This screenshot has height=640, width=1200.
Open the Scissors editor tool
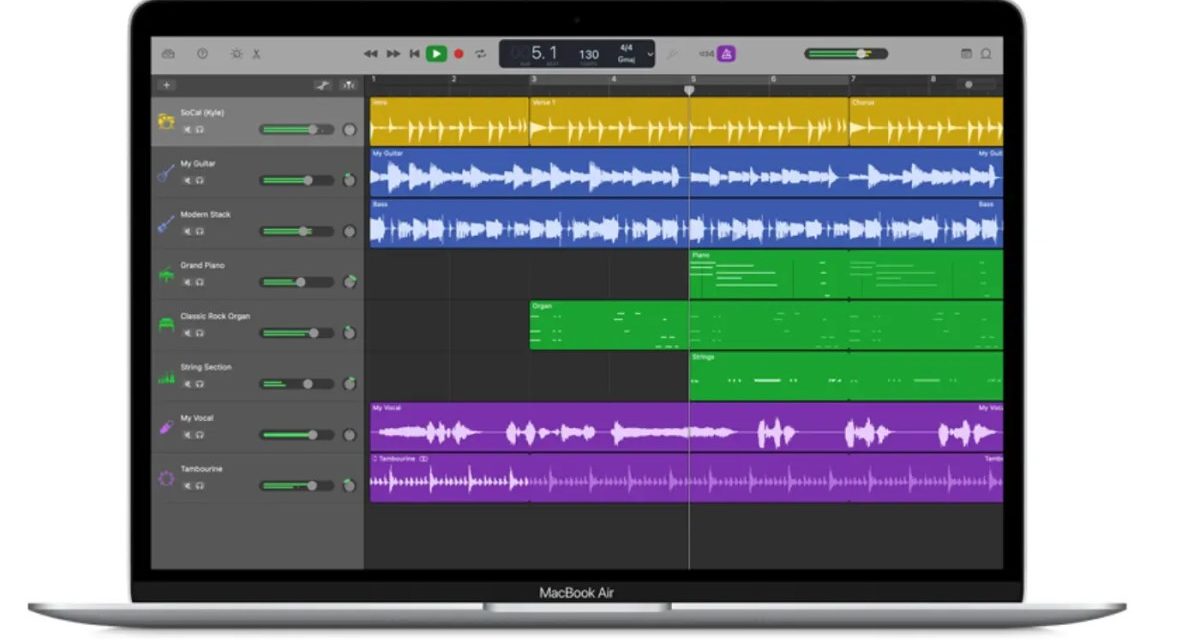(256, 54)
